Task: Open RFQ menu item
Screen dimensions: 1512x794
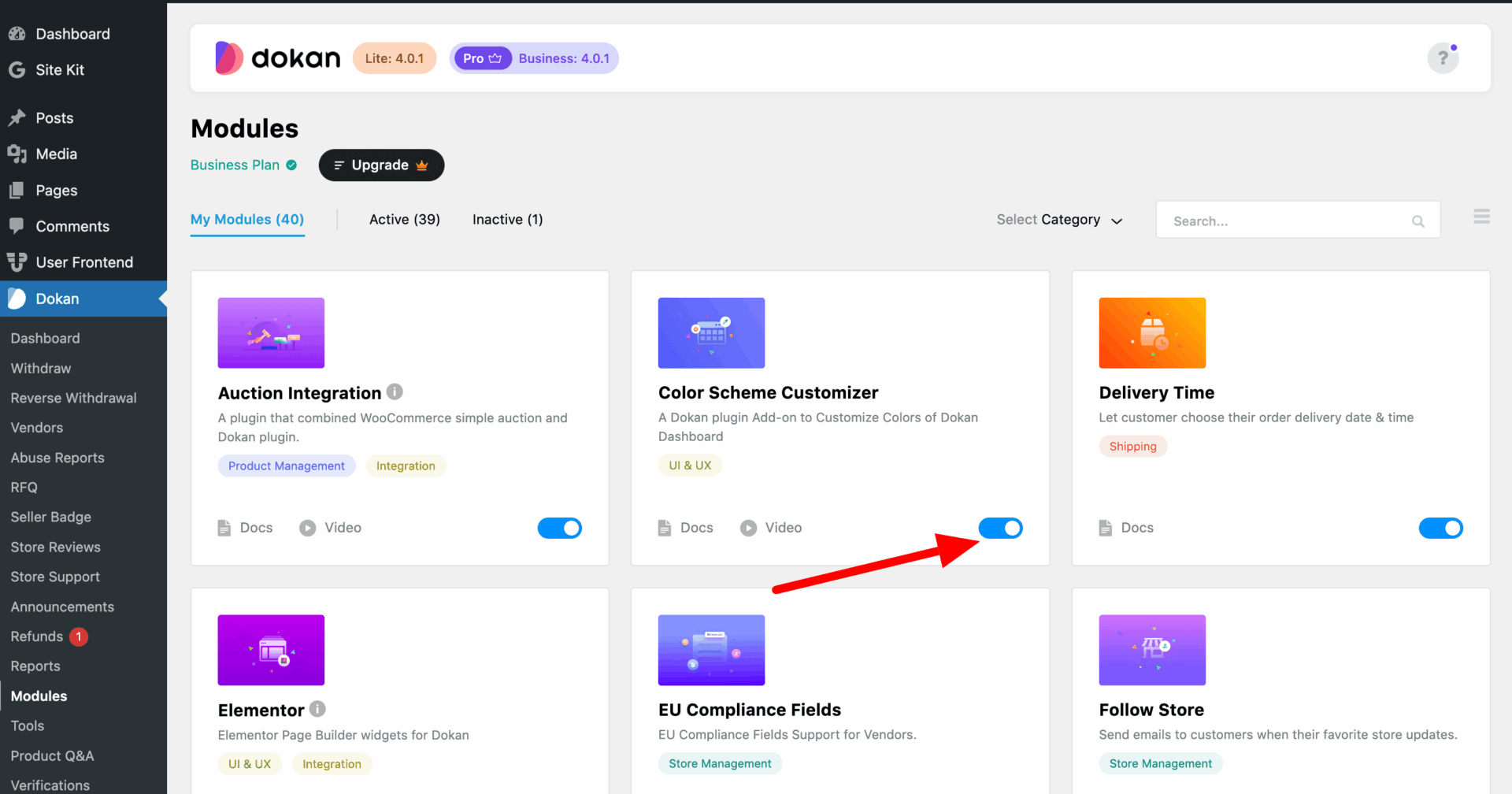Action: pyautogui.click(x=24, y=488)
